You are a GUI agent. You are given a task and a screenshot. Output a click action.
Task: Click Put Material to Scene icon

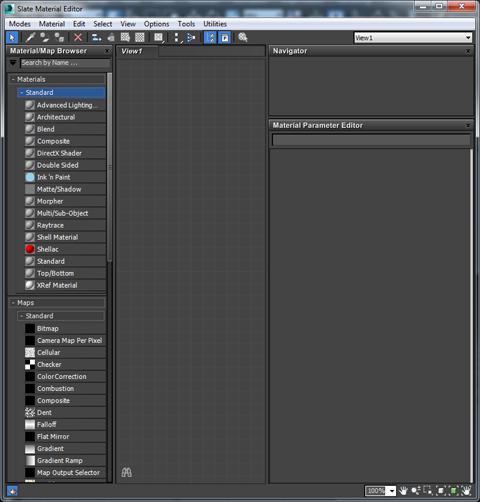44,37
